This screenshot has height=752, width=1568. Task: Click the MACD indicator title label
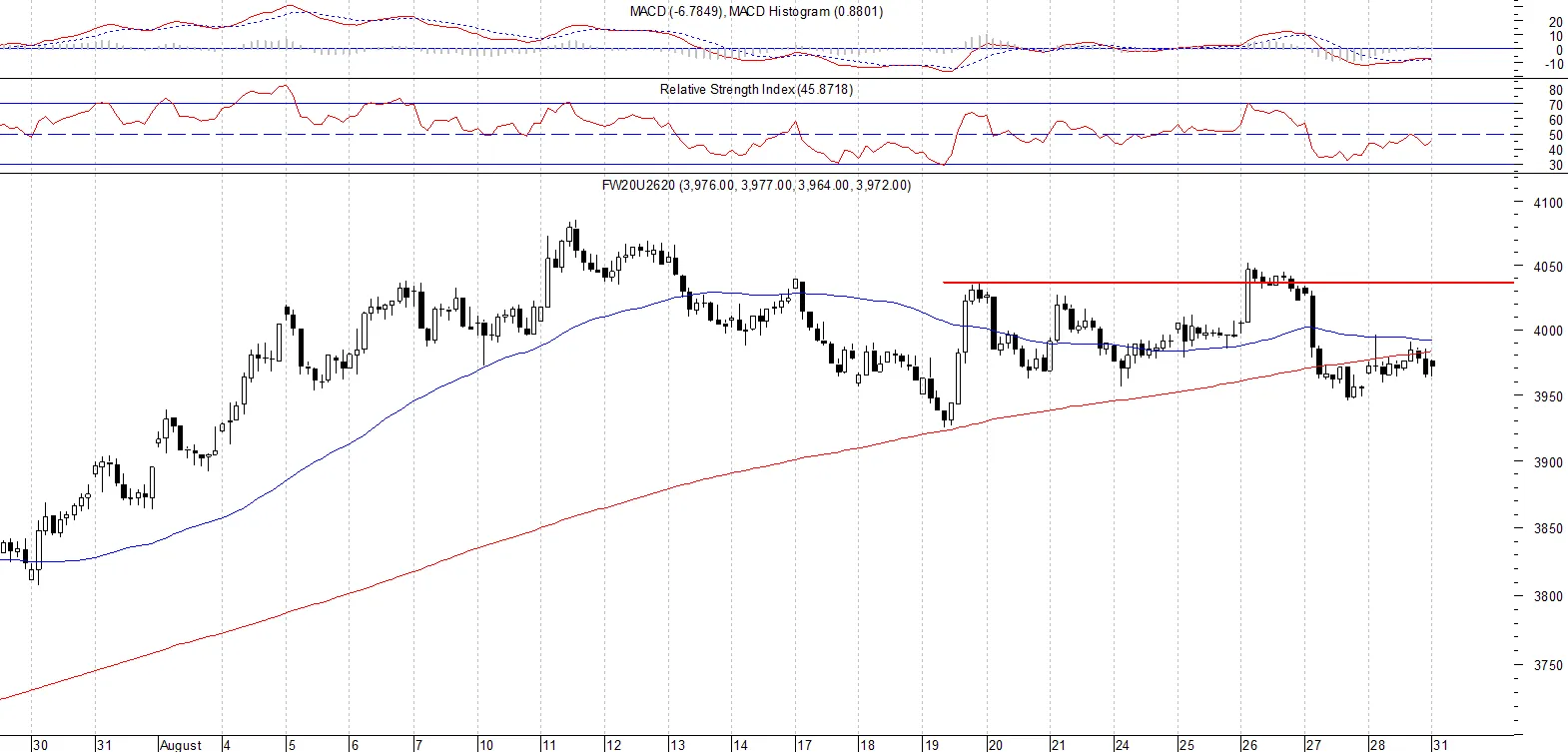[x=756, y=12]
